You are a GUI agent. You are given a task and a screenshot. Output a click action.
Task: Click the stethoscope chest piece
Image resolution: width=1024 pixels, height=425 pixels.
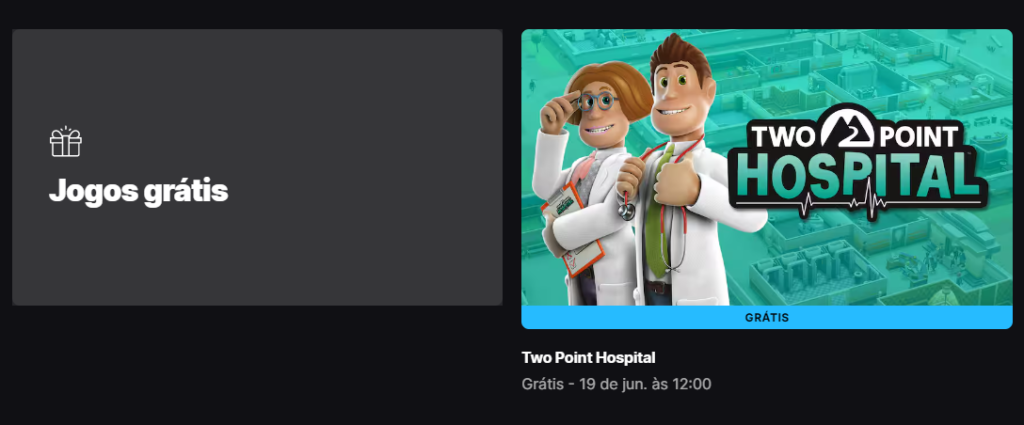point(626,210)
